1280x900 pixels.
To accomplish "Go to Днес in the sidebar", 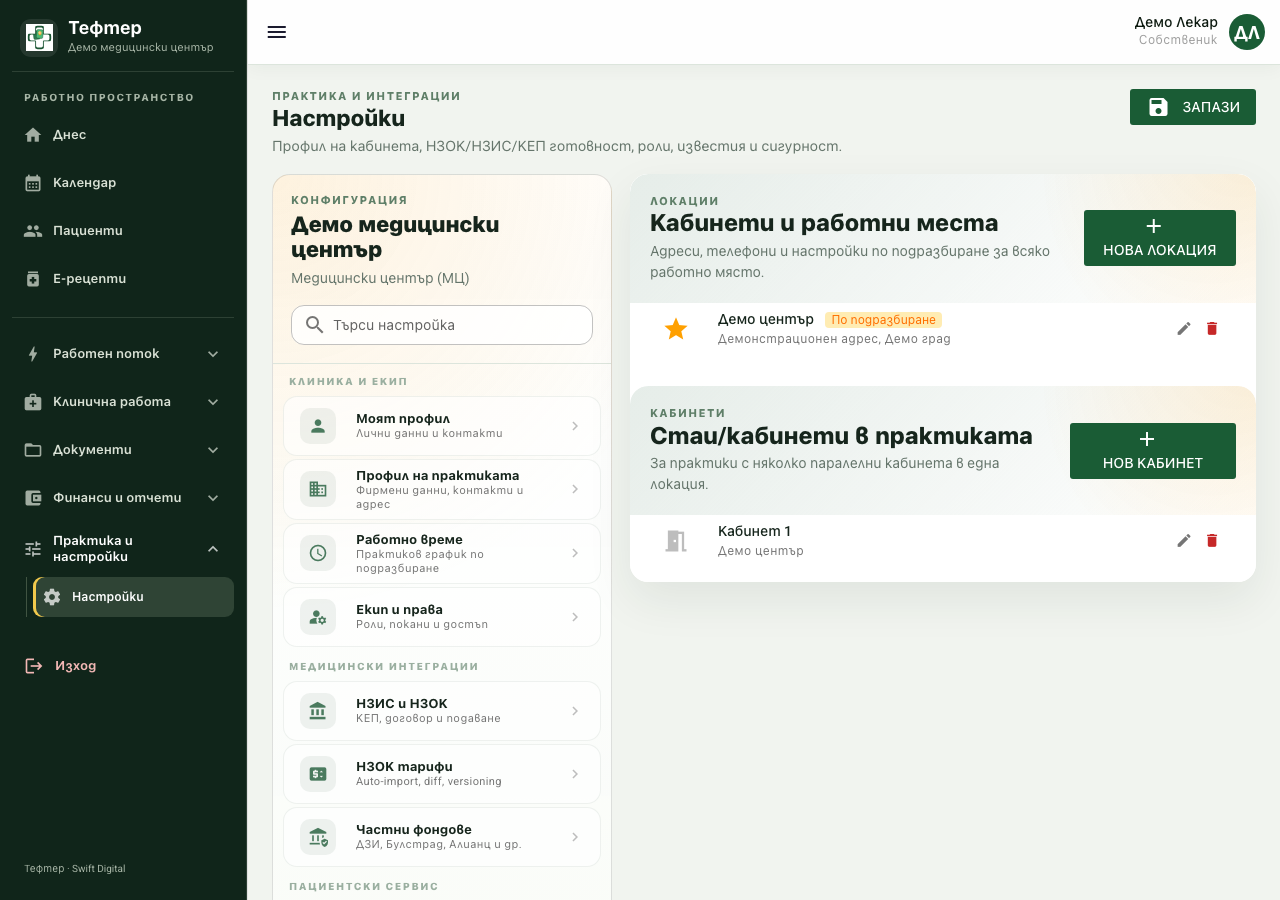I will click(x=123, y=135).
